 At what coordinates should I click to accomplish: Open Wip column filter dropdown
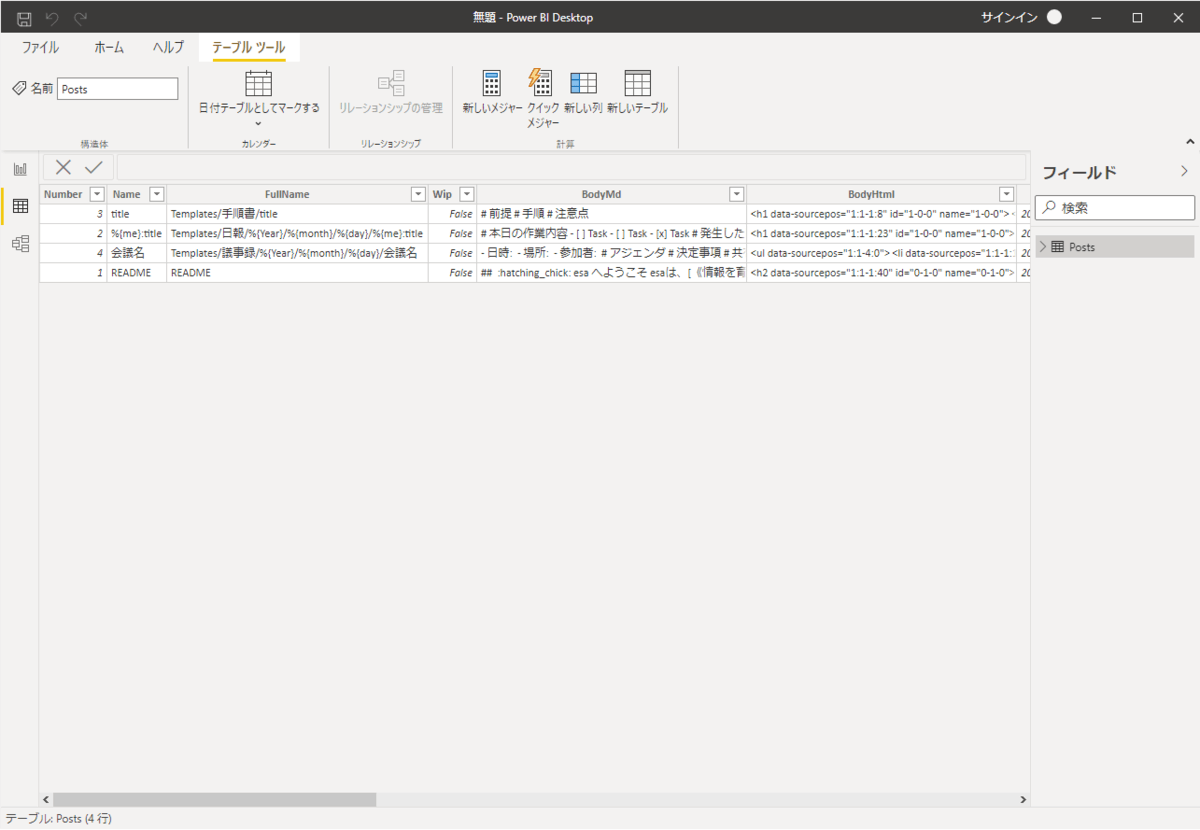point(466,194)
